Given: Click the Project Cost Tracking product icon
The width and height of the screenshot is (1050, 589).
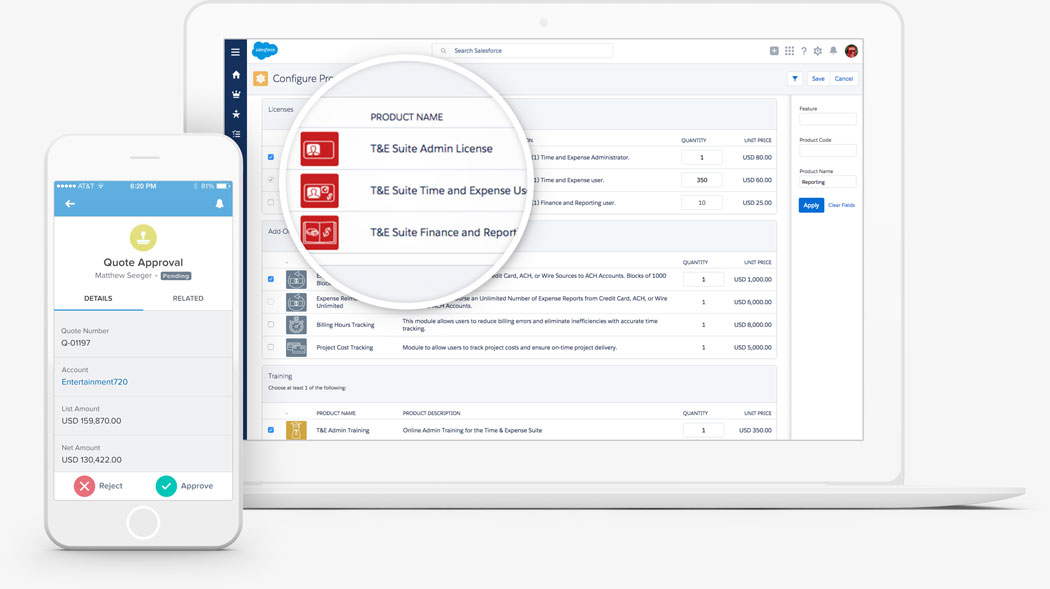Looking at the screenshot, I should [x=296, y=347].
